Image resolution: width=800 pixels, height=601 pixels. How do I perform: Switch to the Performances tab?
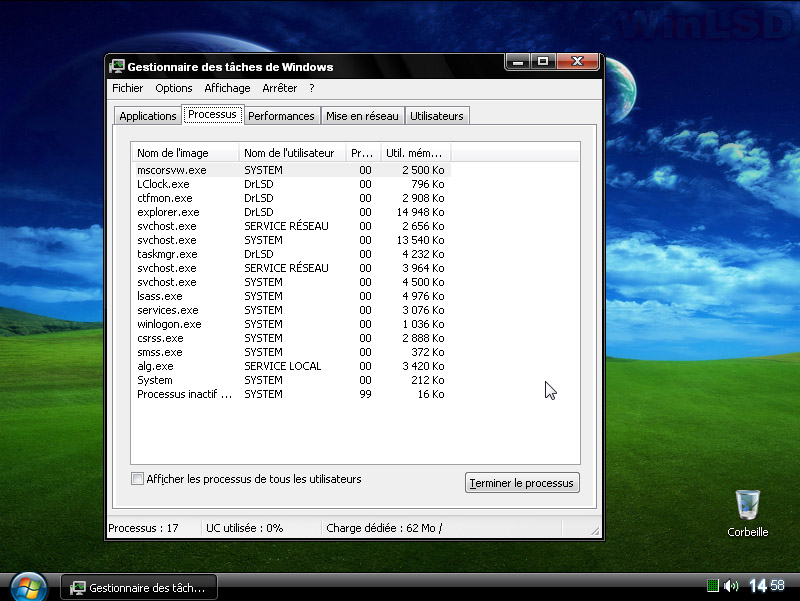pyautogui.click(x=281, y=116)
